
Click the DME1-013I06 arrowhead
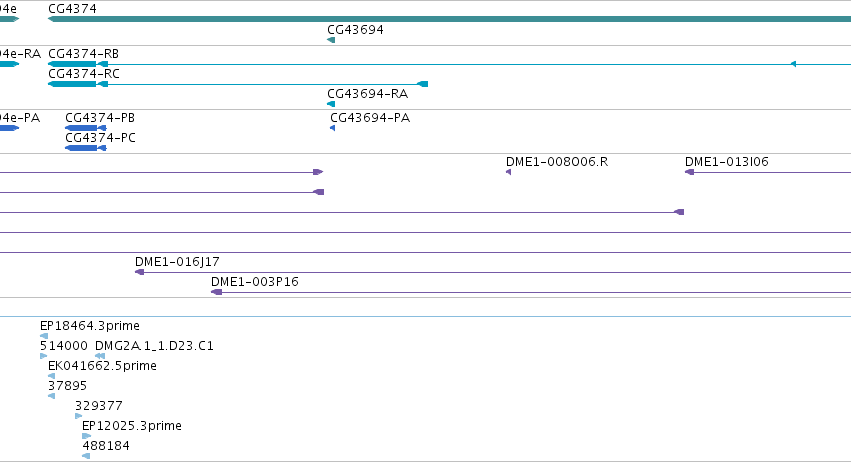tap(689, 172)
